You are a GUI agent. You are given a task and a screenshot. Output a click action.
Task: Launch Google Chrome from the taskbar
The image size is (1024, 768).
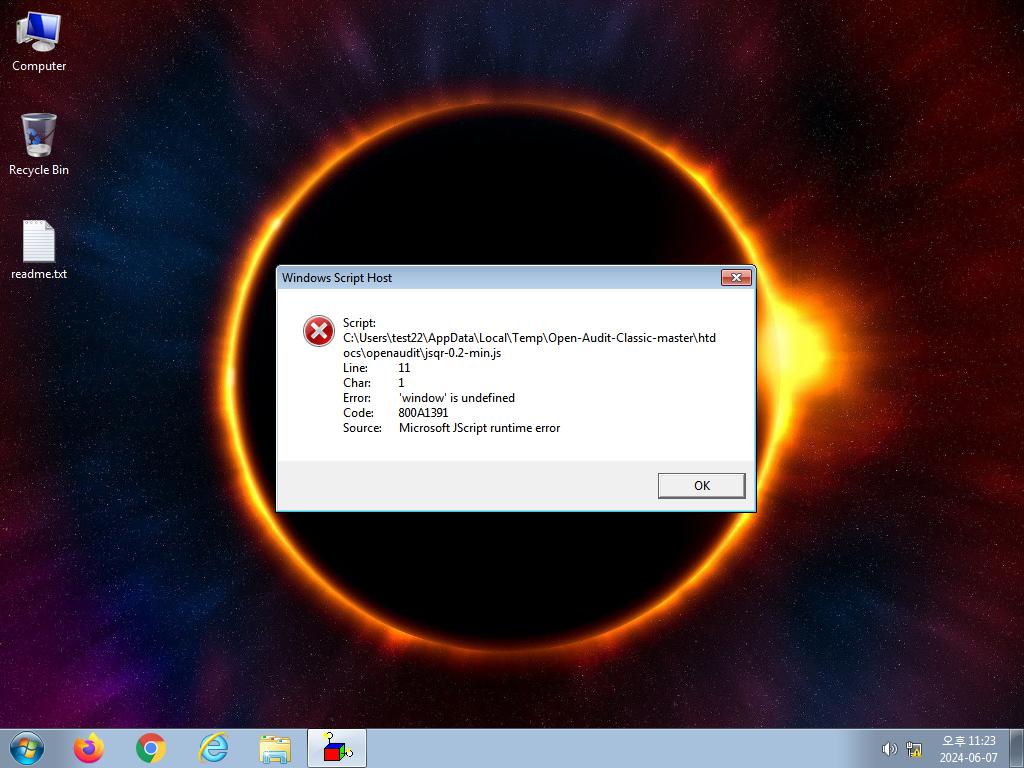coord(151,748)
